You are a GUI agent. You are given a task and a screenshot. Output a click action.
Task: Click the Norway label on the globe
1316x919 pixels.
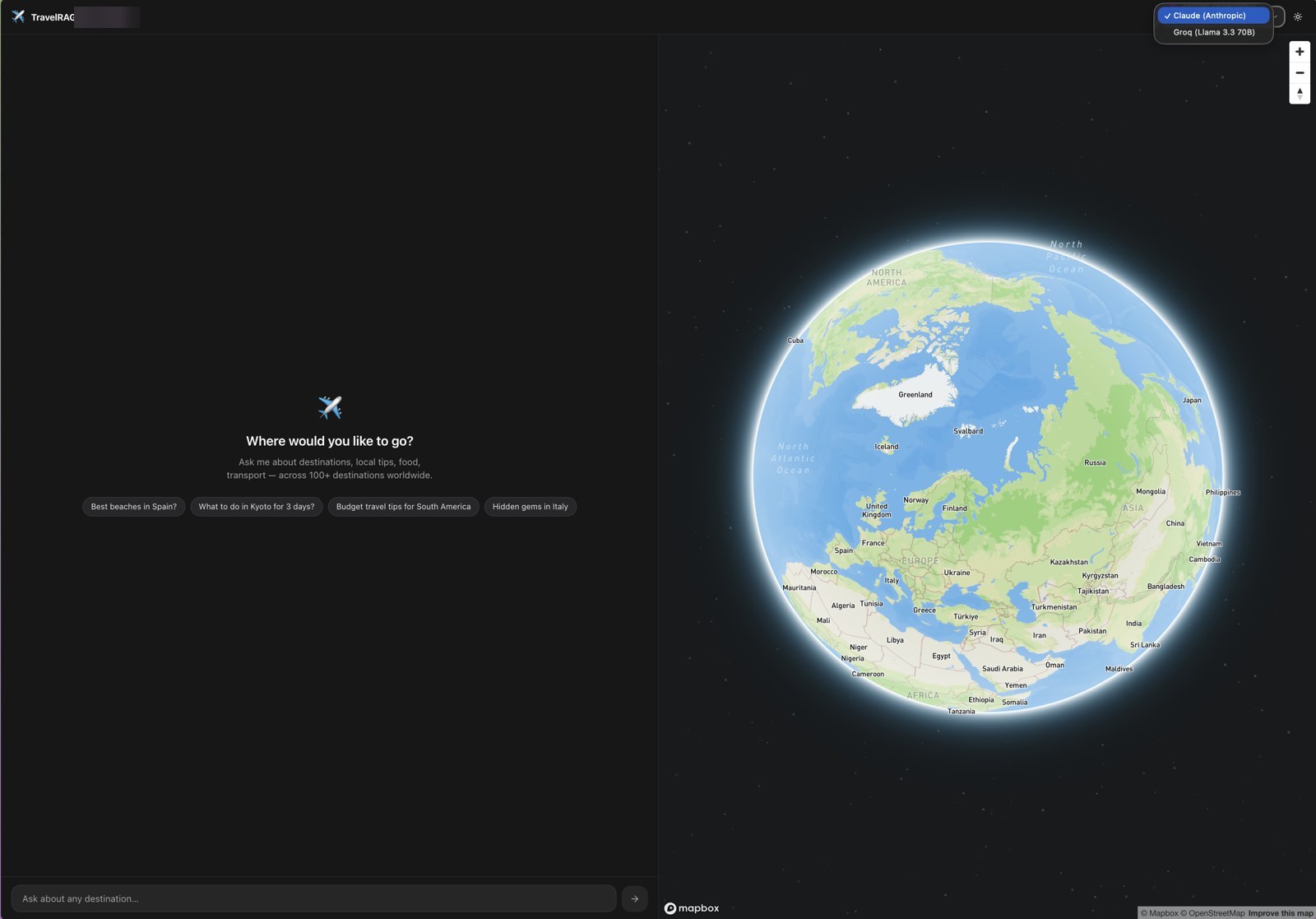click(916, 500)
